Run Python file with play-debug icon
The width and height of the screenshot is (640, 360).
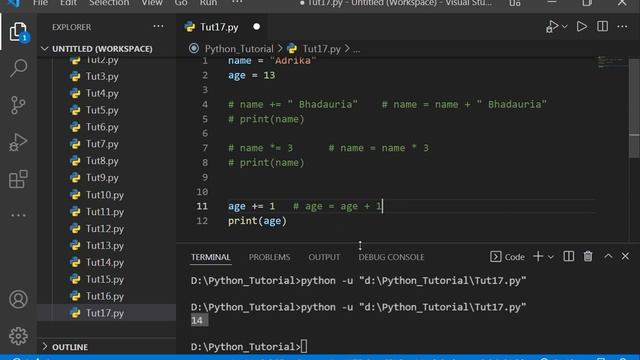tap(552, 27)
